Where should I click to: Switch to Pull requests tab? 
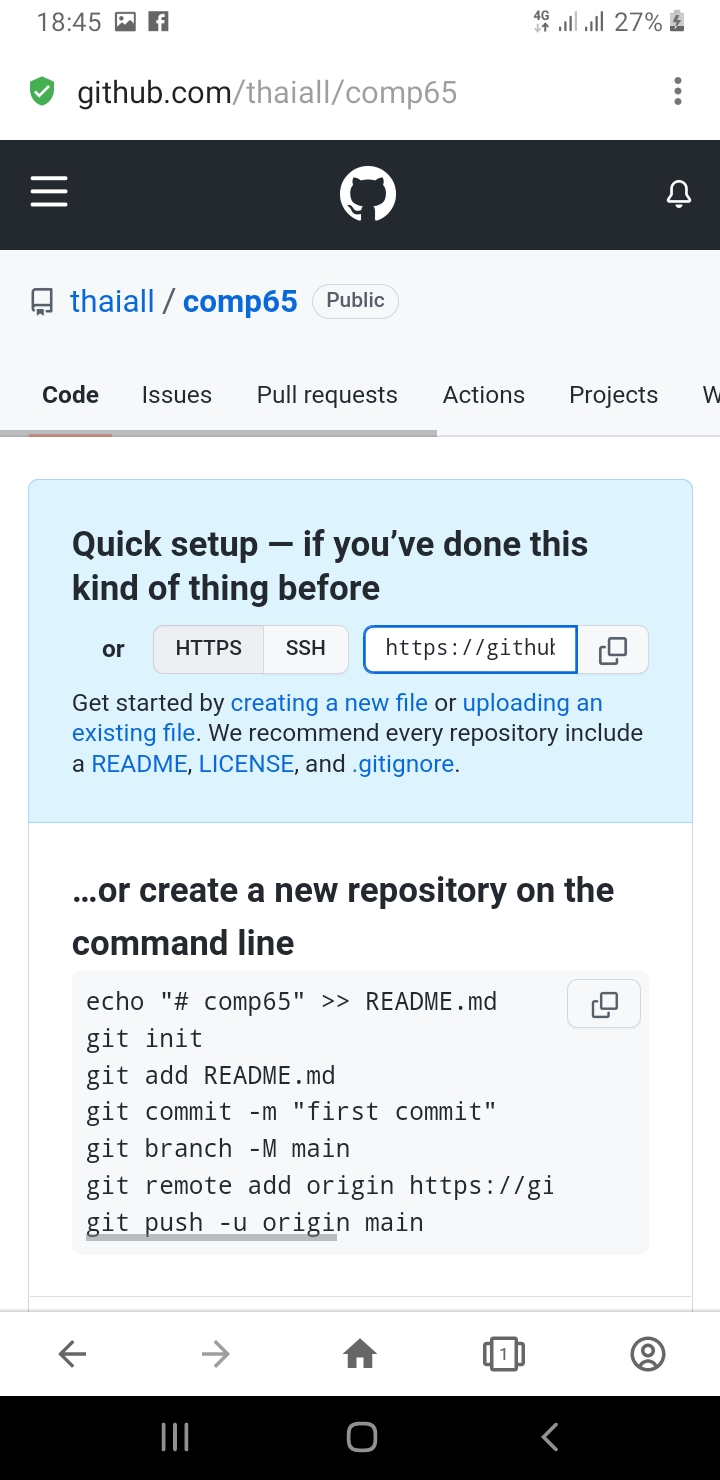[327, 395]
